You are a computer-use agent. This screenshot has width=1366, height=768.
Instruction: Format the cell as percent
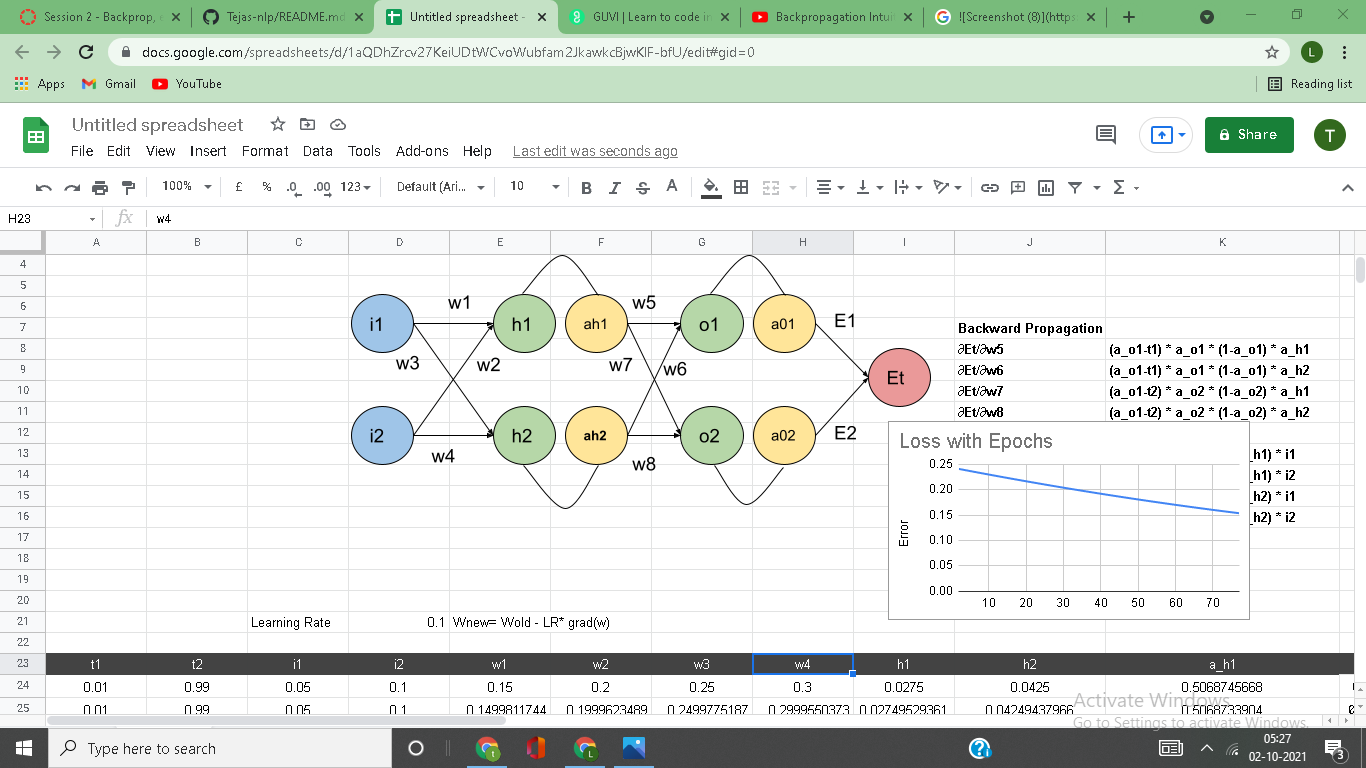267,187
